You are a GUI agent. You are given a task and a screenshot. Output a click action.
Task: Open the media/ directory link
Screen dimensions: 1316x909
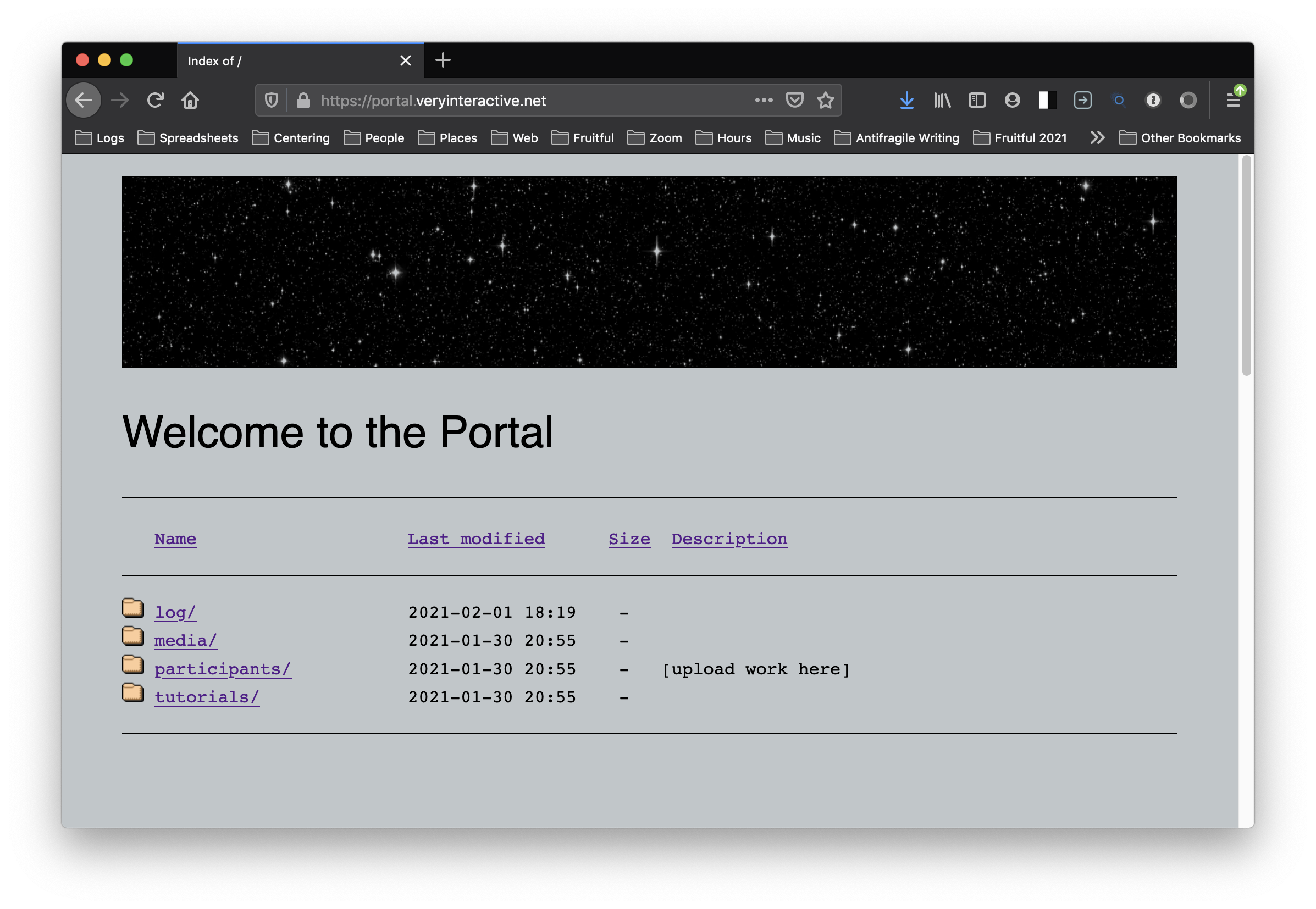click(186, 641)
